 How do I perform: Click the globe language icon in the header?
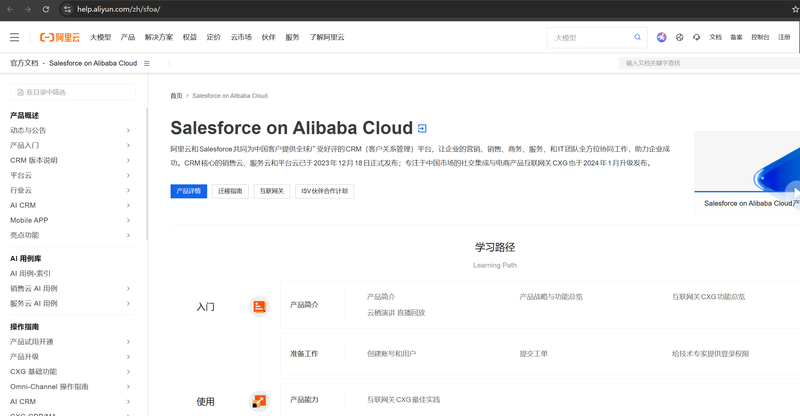[x=679, y=37]
